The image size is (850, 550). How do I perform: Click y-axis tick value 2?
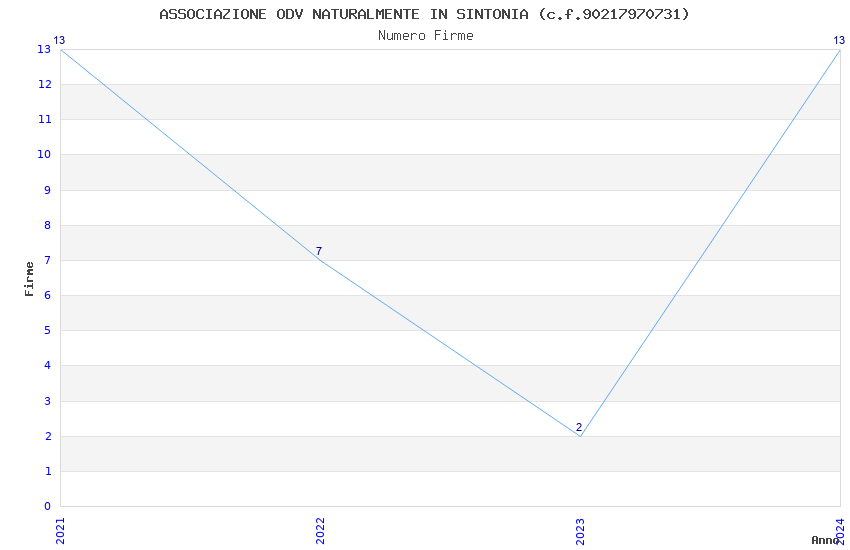(x=48, y=436)
